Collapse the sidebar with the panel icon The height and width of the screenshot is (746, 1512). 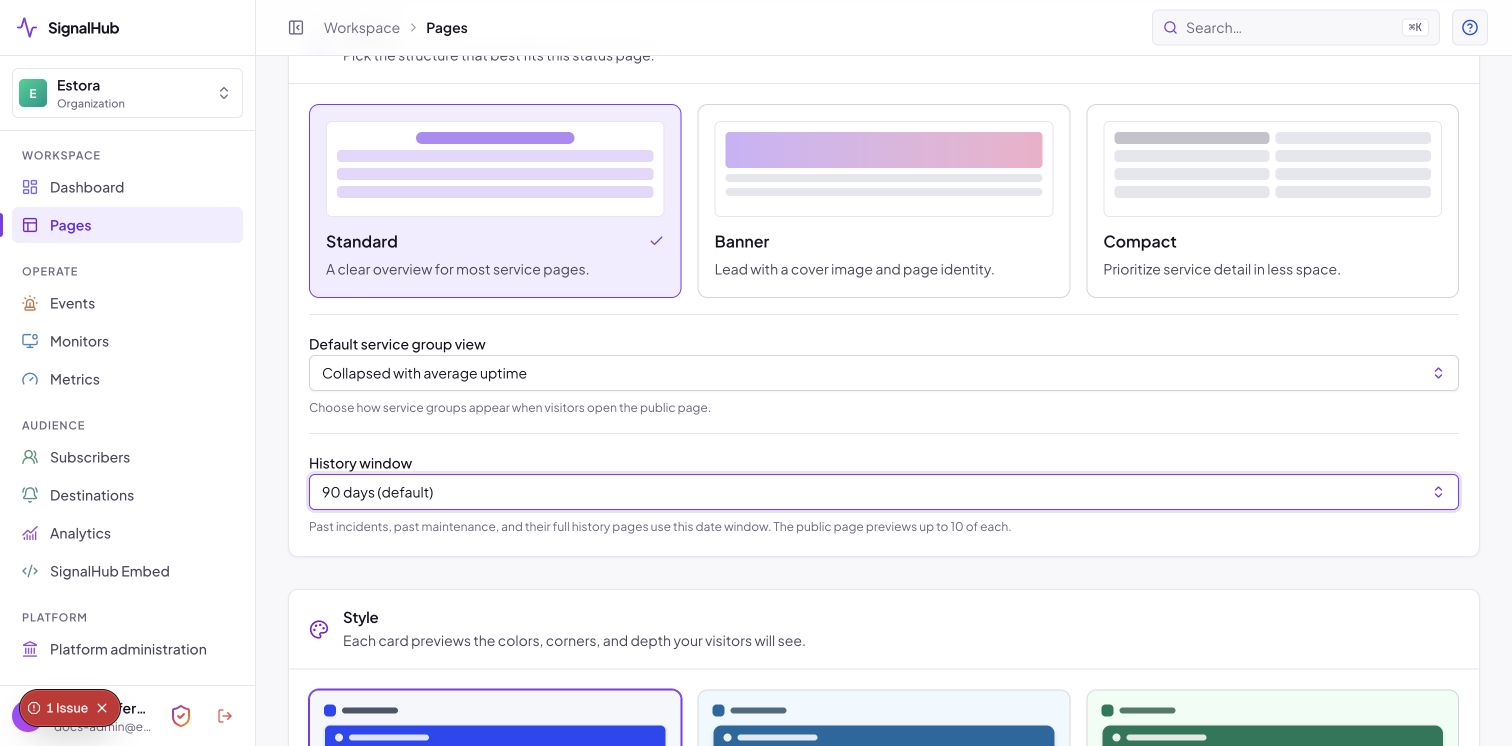(296, 28)
